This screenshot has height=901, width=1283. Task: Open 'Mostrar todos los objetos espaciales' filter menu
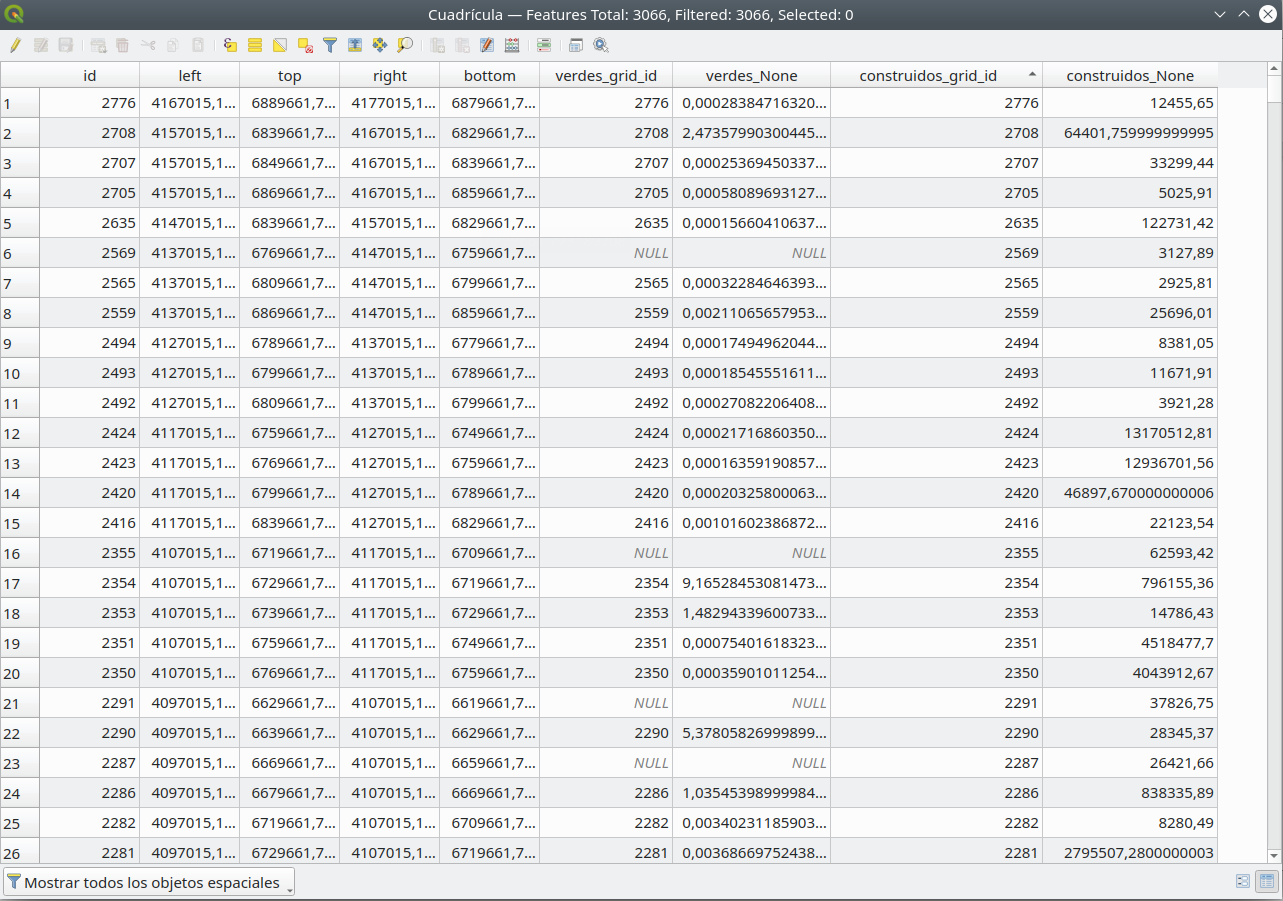coord(150,882)
